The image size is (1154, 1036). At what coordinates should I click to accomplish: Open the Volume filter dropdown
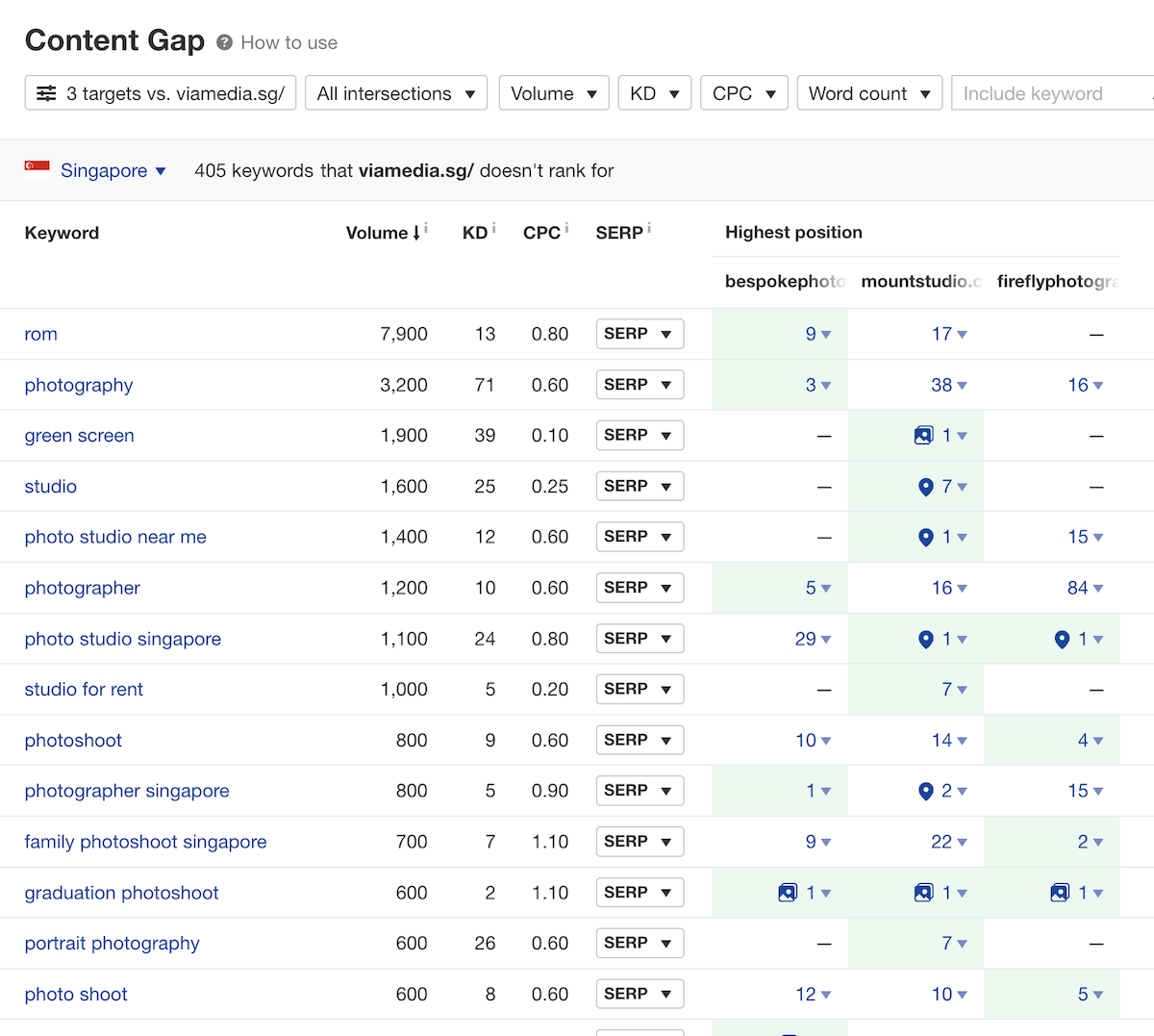point(553,93)
